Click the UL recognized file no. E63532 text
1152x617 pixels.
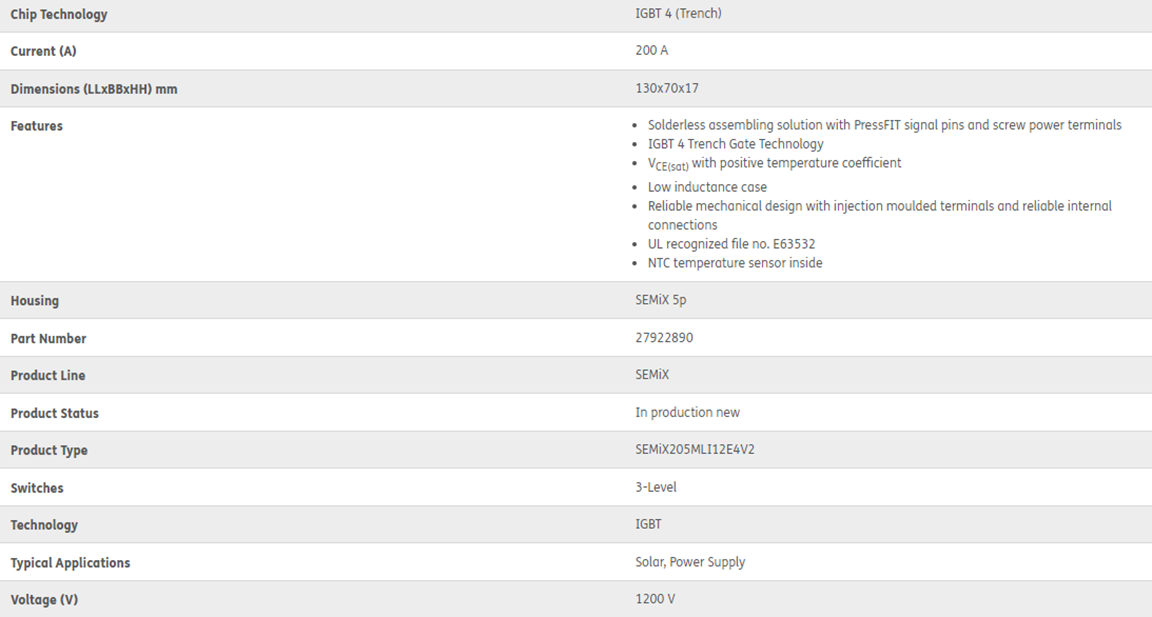[x=732, y=244]
